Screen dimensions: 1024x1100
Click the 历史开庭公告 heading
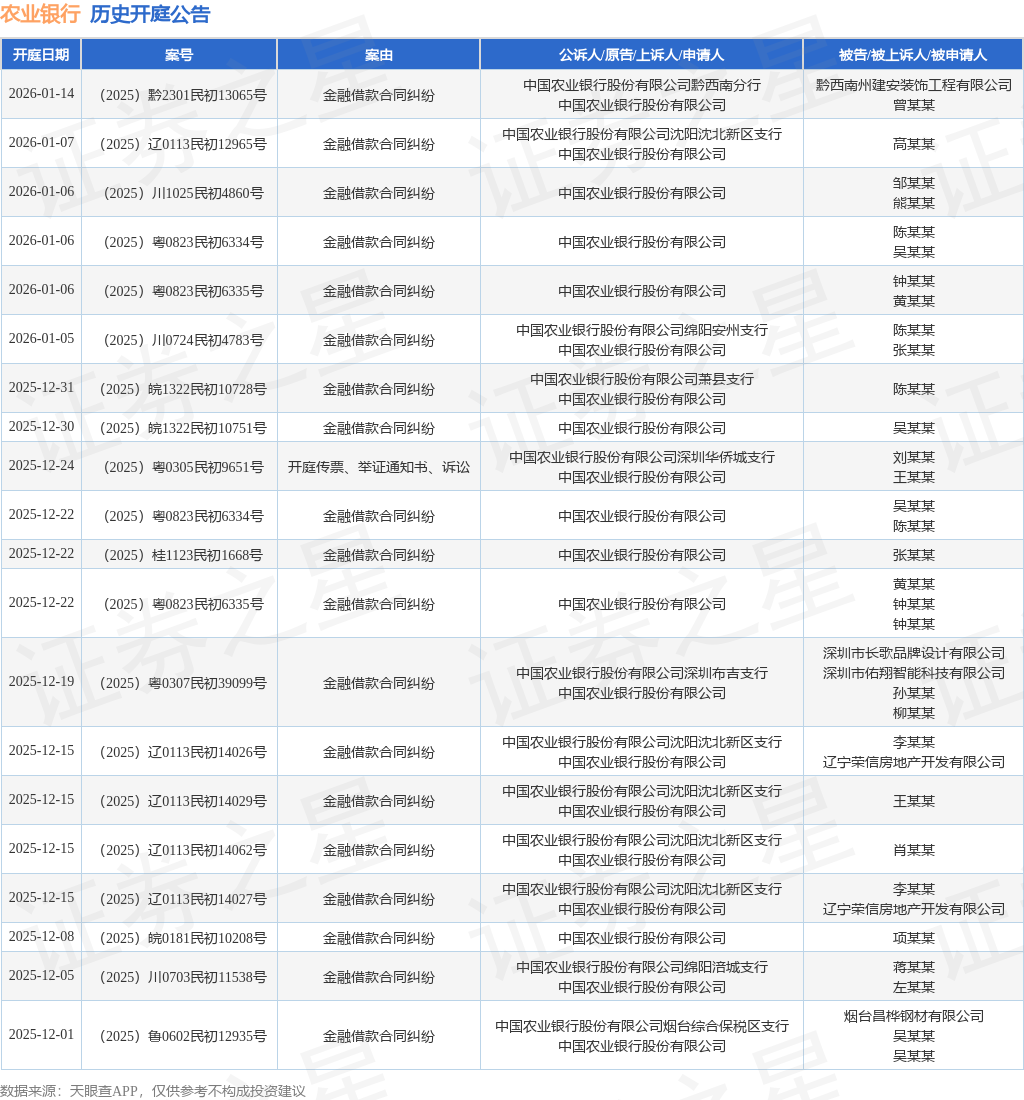(150, 14)
